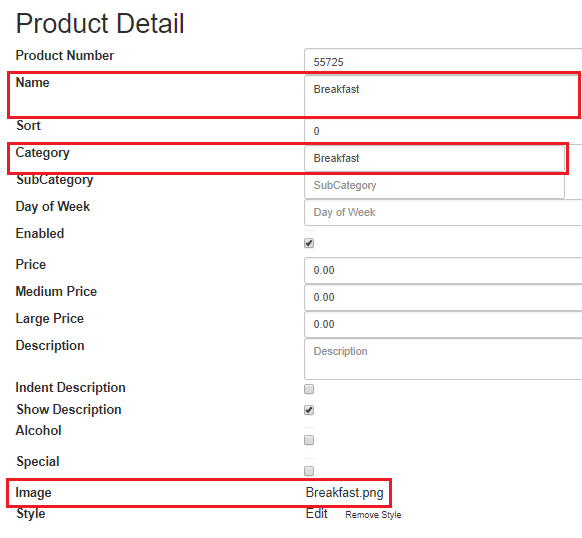The width and height of the screenshot is (582, 538).
Task: Focus the Description text area
Action: 443,359
